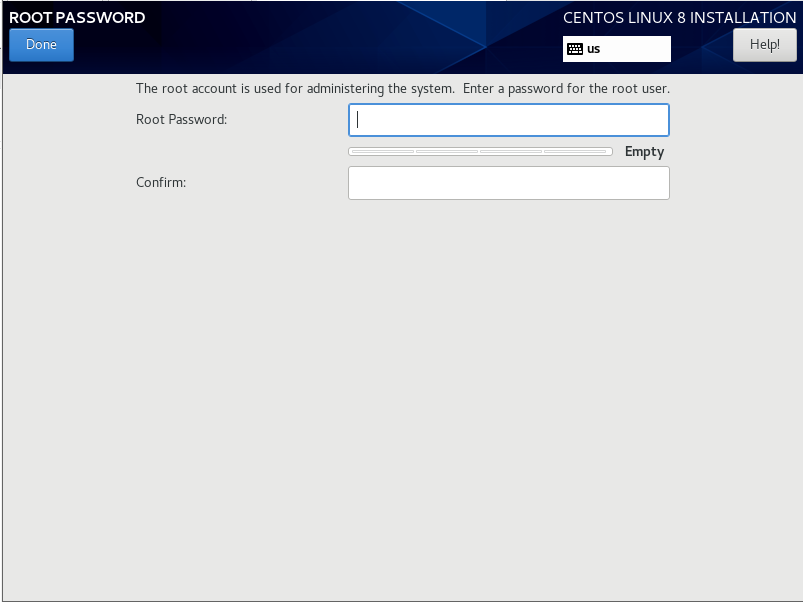Focus the Root Password input field

coord(509,120)
